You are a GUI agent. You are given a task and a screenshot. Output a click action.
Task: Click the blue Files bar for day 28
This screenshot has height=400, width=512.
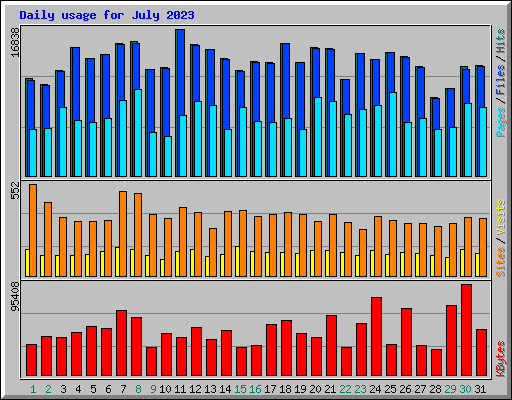point(436,114)
